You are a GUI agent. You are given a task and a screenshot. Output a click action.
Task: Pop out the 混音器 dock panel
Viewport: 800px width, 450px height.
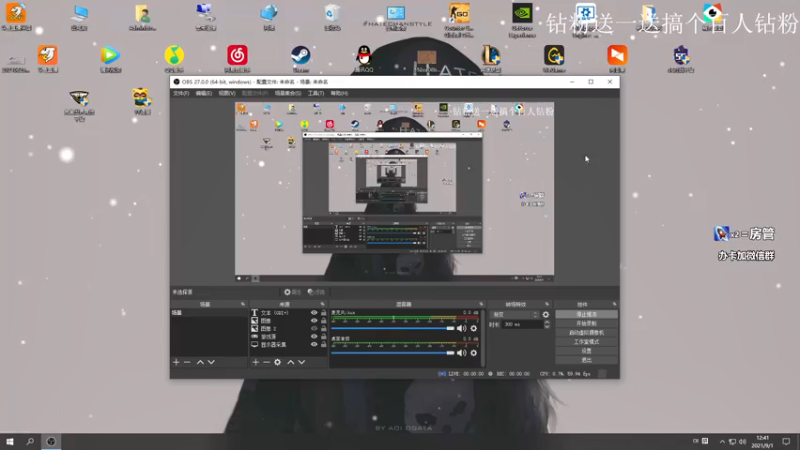(x=481, y=304)
